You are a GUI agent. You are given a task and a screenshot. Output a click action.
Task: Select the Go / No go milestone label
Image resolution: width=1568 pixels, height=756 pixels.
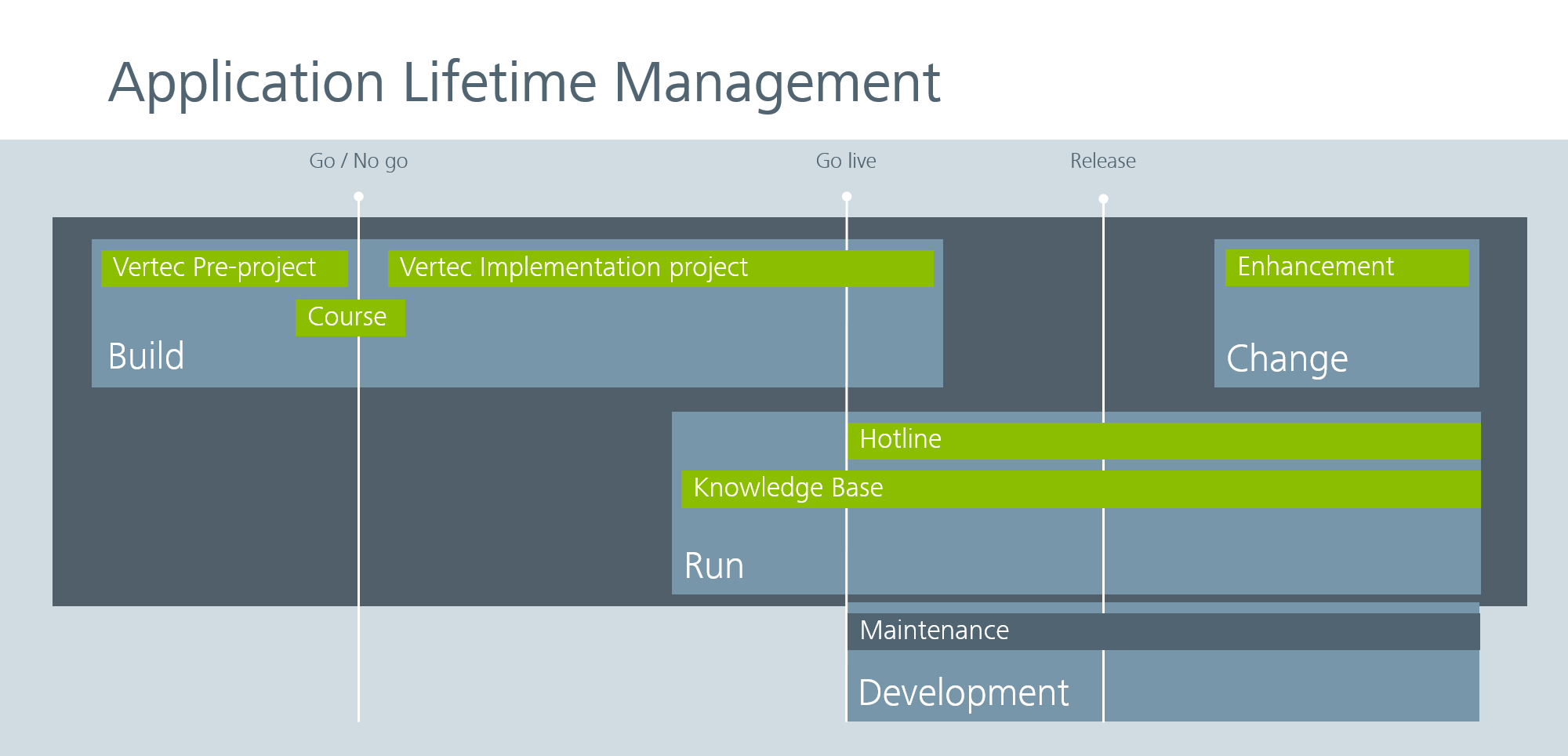tap(358, 161)
